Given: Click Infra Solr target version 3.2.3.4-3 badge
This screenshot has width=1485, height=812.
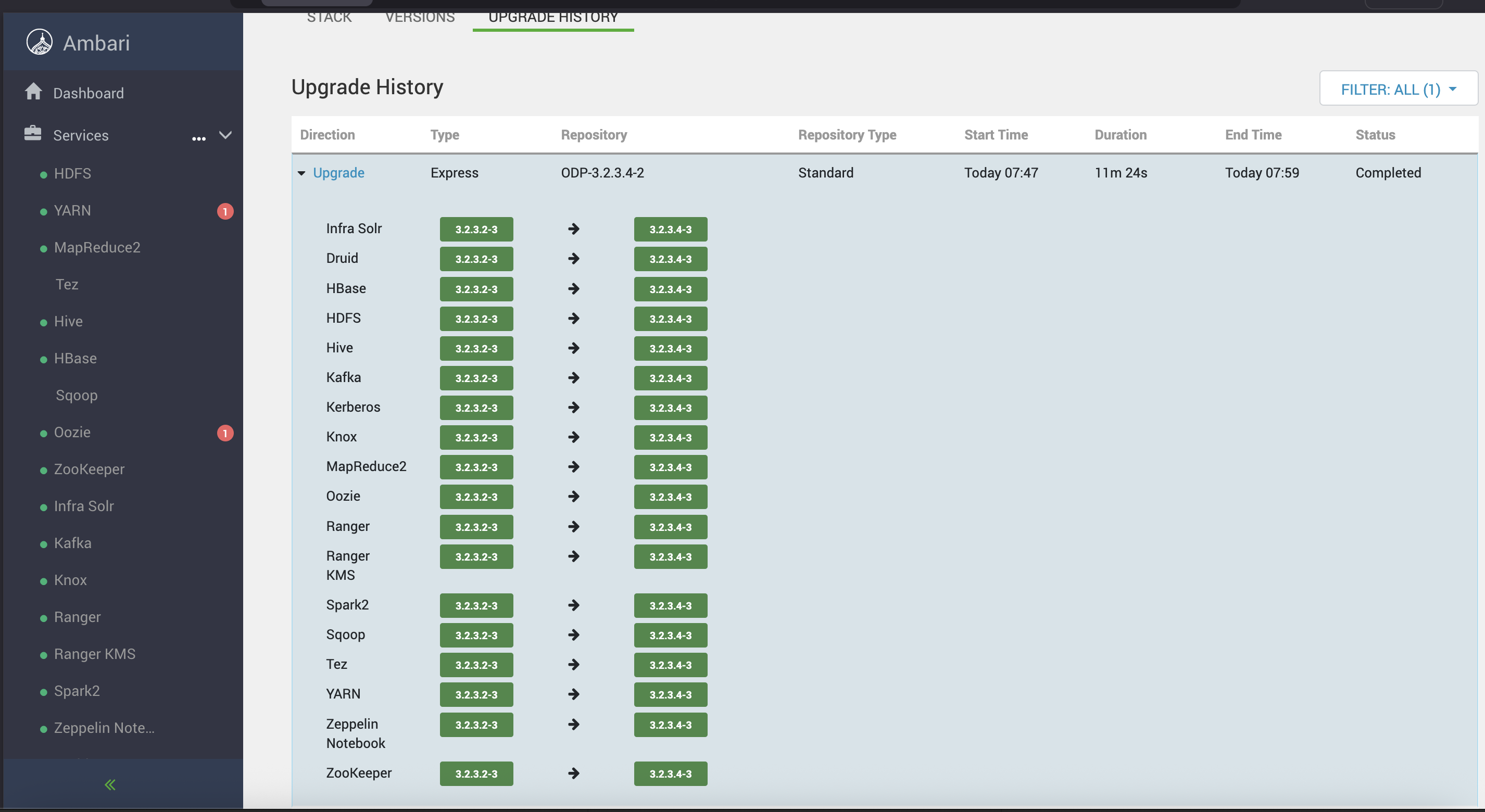Looking at the screenshot, I should coord(671,229).
